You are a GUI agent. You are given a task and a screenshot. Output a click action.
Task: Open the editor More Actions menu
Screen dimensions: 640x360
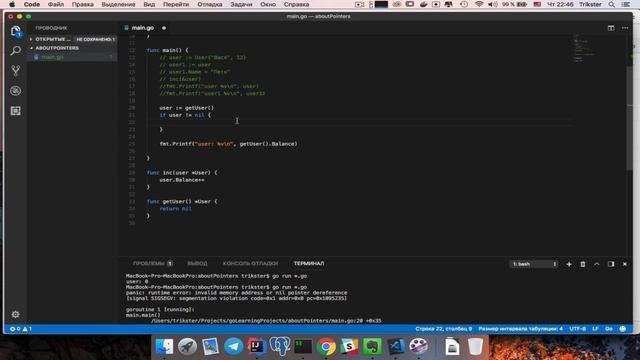(x=625, y=28)
